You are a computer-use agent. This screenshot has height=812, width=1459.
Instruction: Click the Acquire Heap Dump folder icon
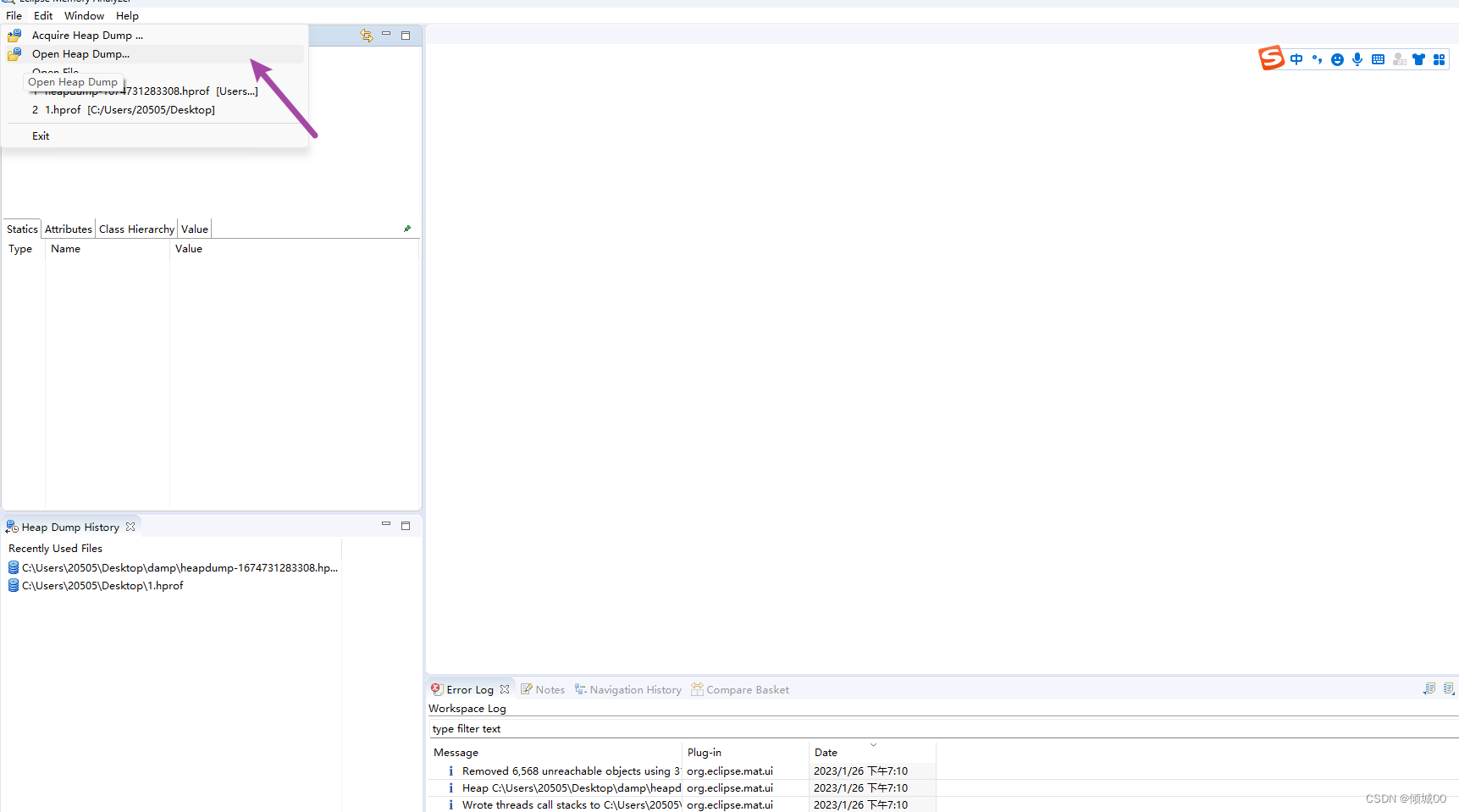pyautogui.click(x=14, y=36)
